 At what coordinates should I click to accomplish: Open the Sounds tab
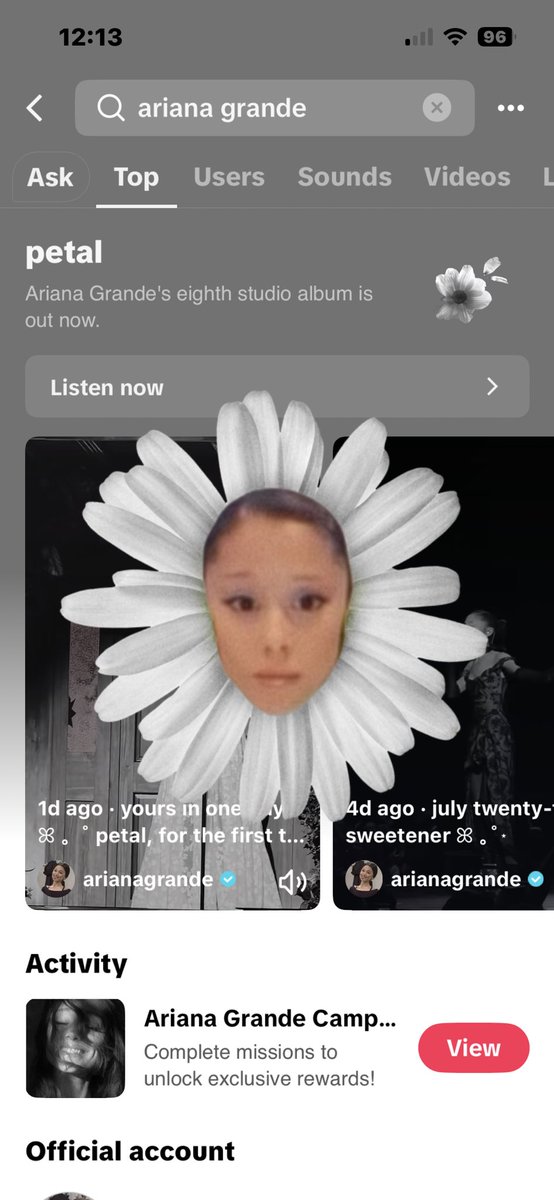click(344, 178)
